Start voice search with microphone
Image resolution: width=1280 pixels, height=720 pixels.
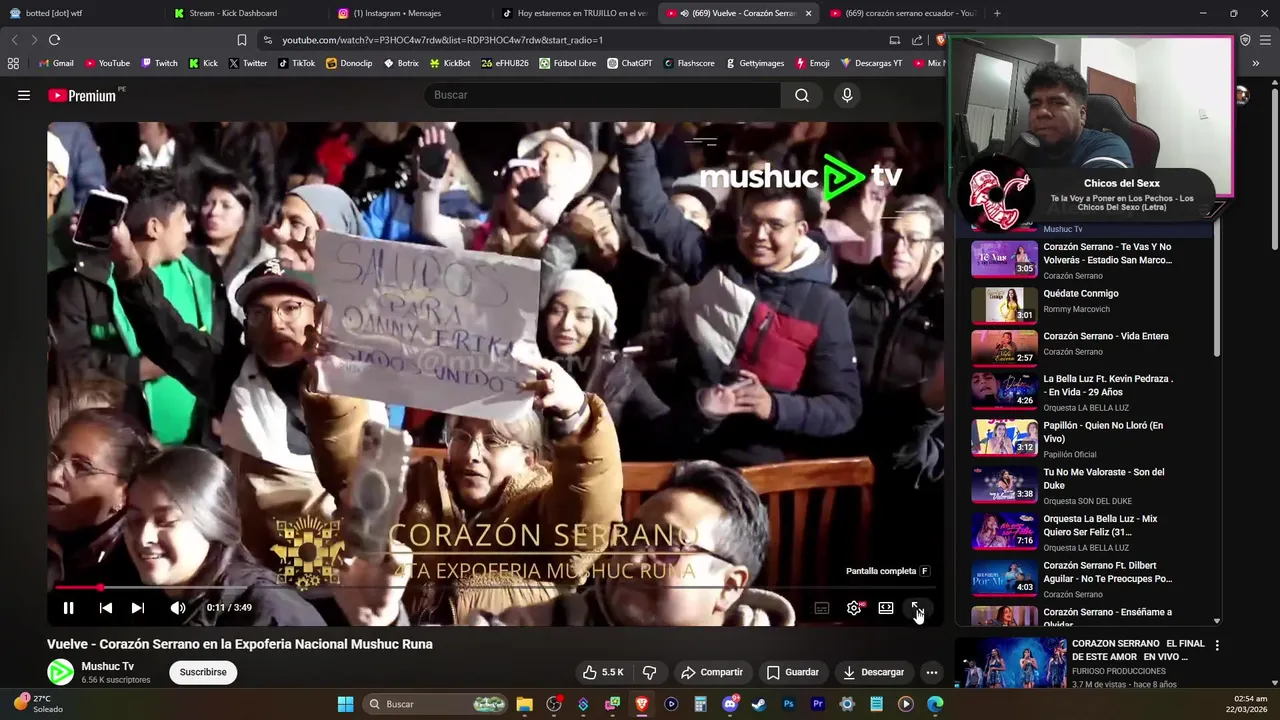847,95
